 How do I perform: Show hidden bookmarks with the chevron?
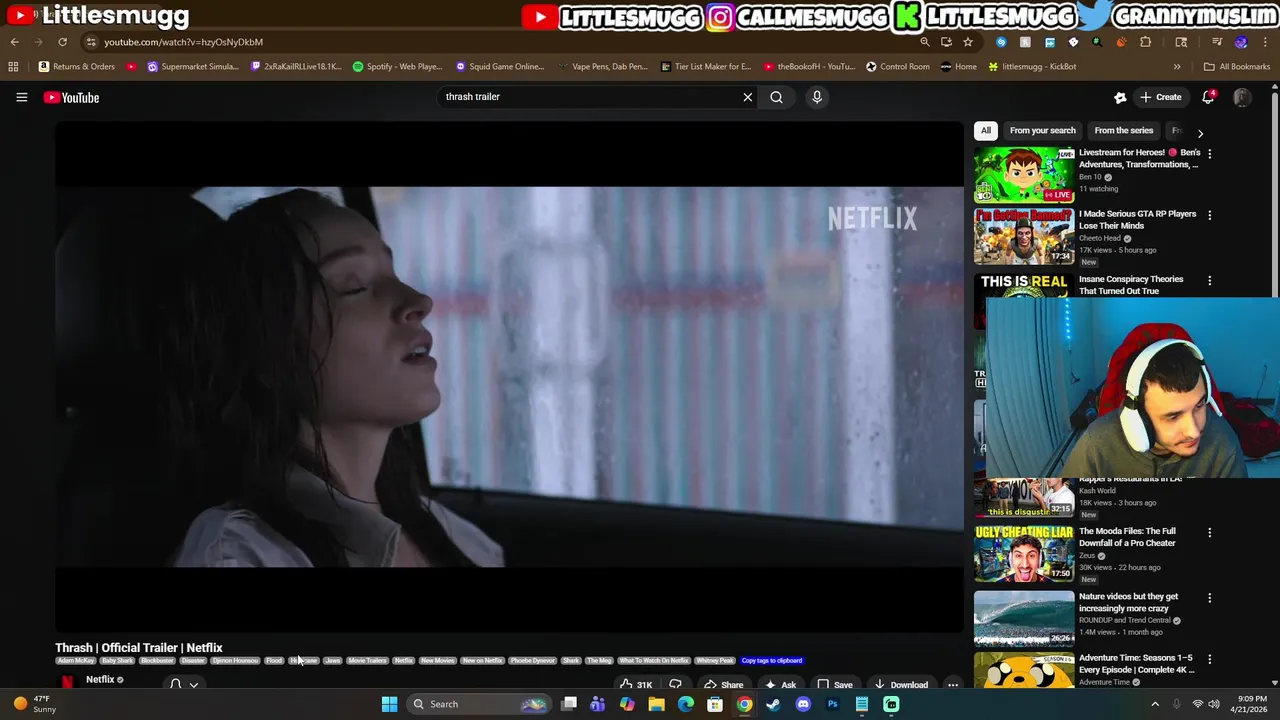1177,67
